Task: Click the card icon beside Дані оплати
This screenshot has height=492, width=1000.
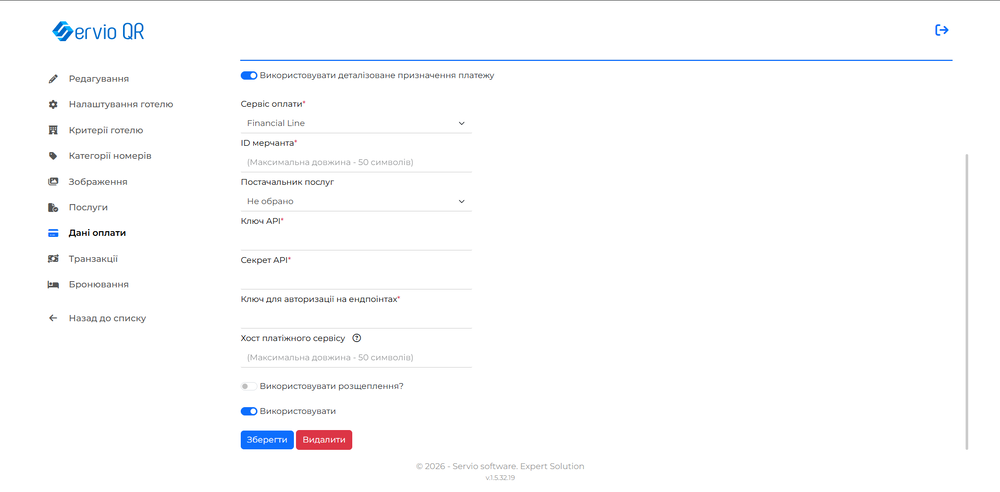Action: click(x=54, y=233)
